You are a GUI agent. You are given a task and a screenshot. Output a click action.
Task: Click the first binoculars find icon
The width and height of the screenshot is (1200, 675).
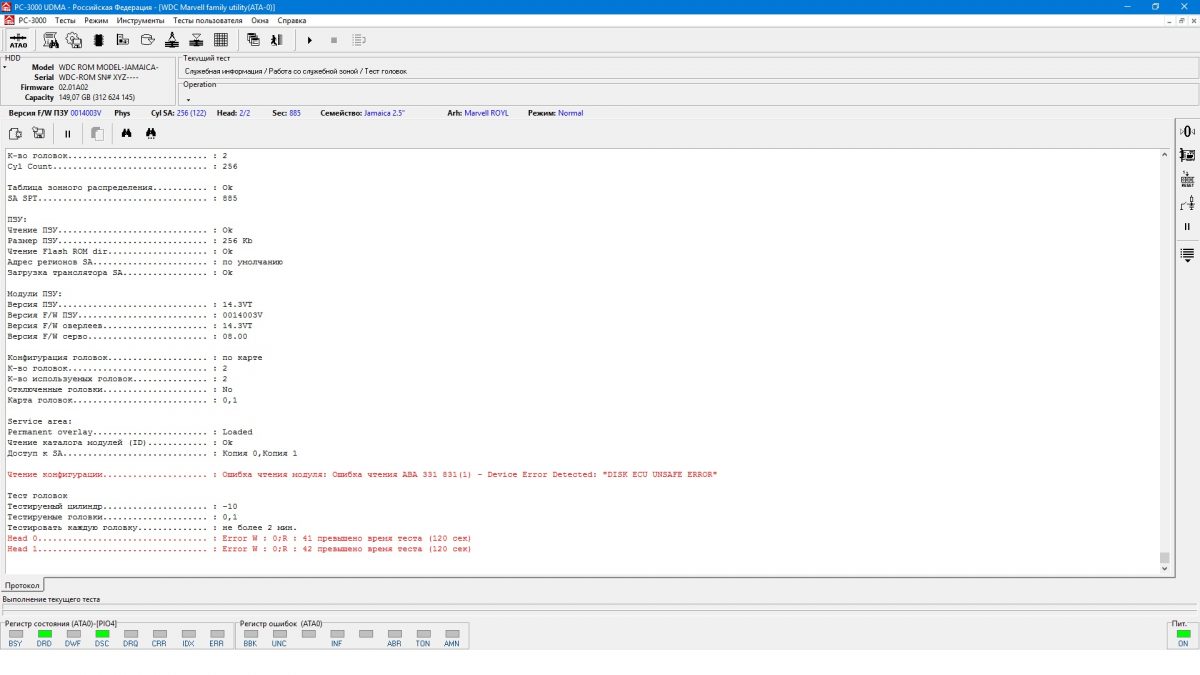127,133
